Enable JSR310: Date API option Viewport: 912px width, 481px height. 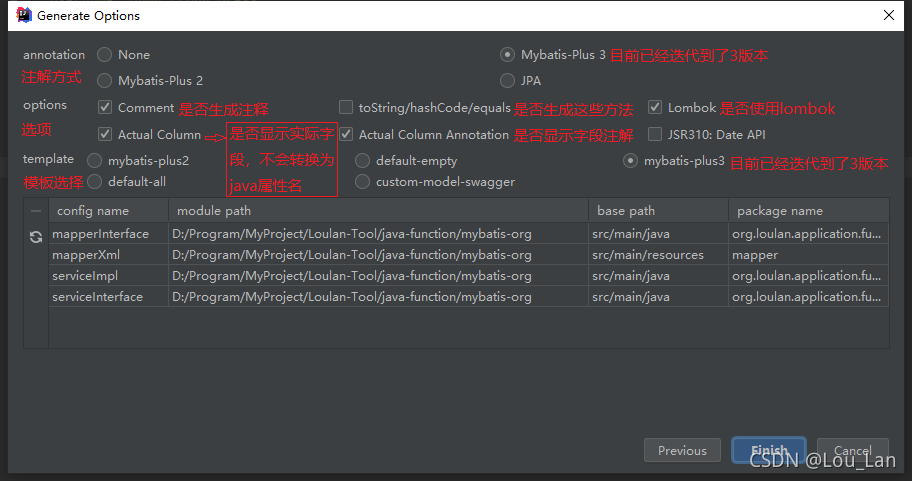click(x=655, y=134)
